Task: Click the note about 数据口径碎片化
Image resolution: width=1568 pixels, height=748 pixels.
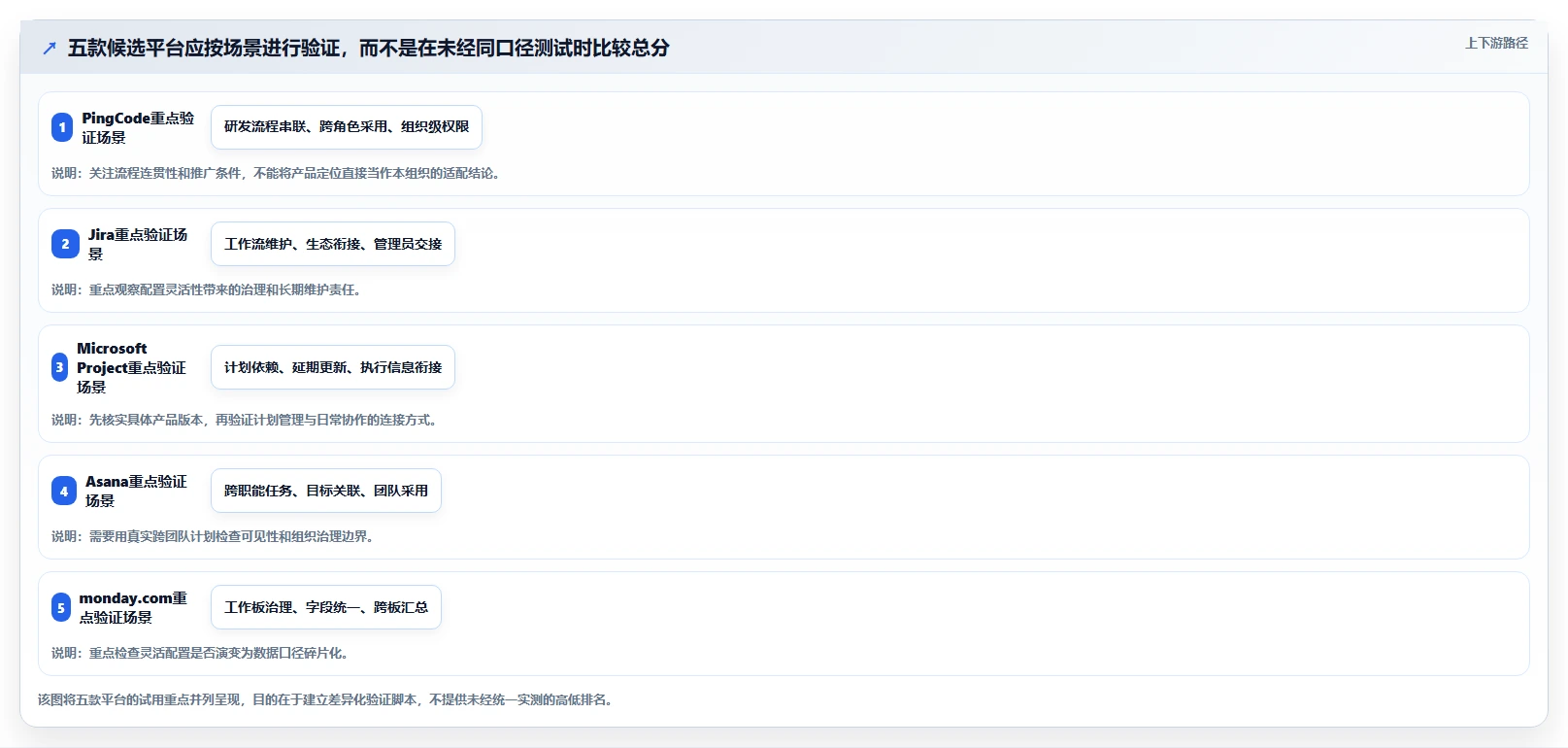Action: click(x=200, y=653)
